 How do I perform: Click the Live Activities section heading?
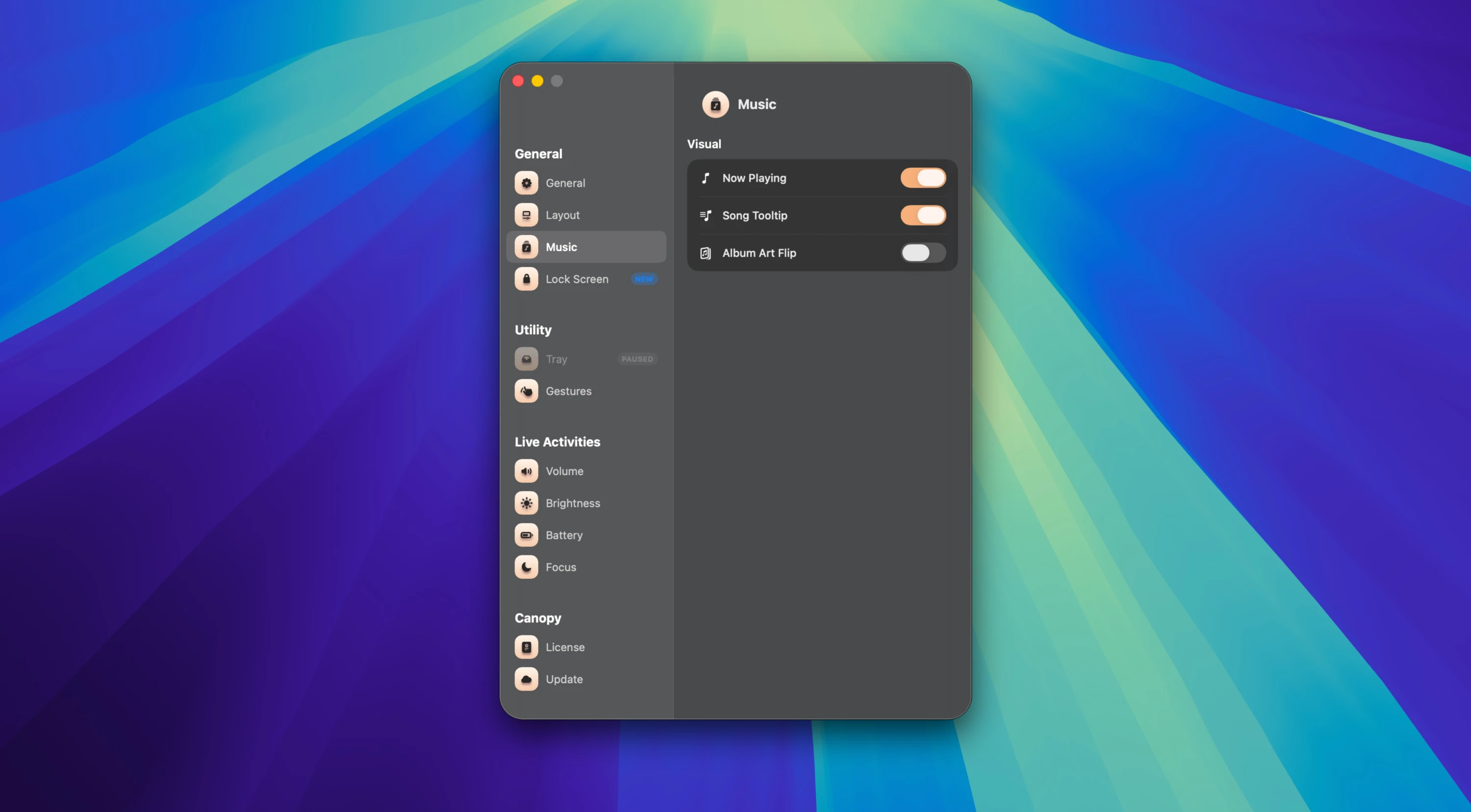pyautogui.click(x=557, y=442)
